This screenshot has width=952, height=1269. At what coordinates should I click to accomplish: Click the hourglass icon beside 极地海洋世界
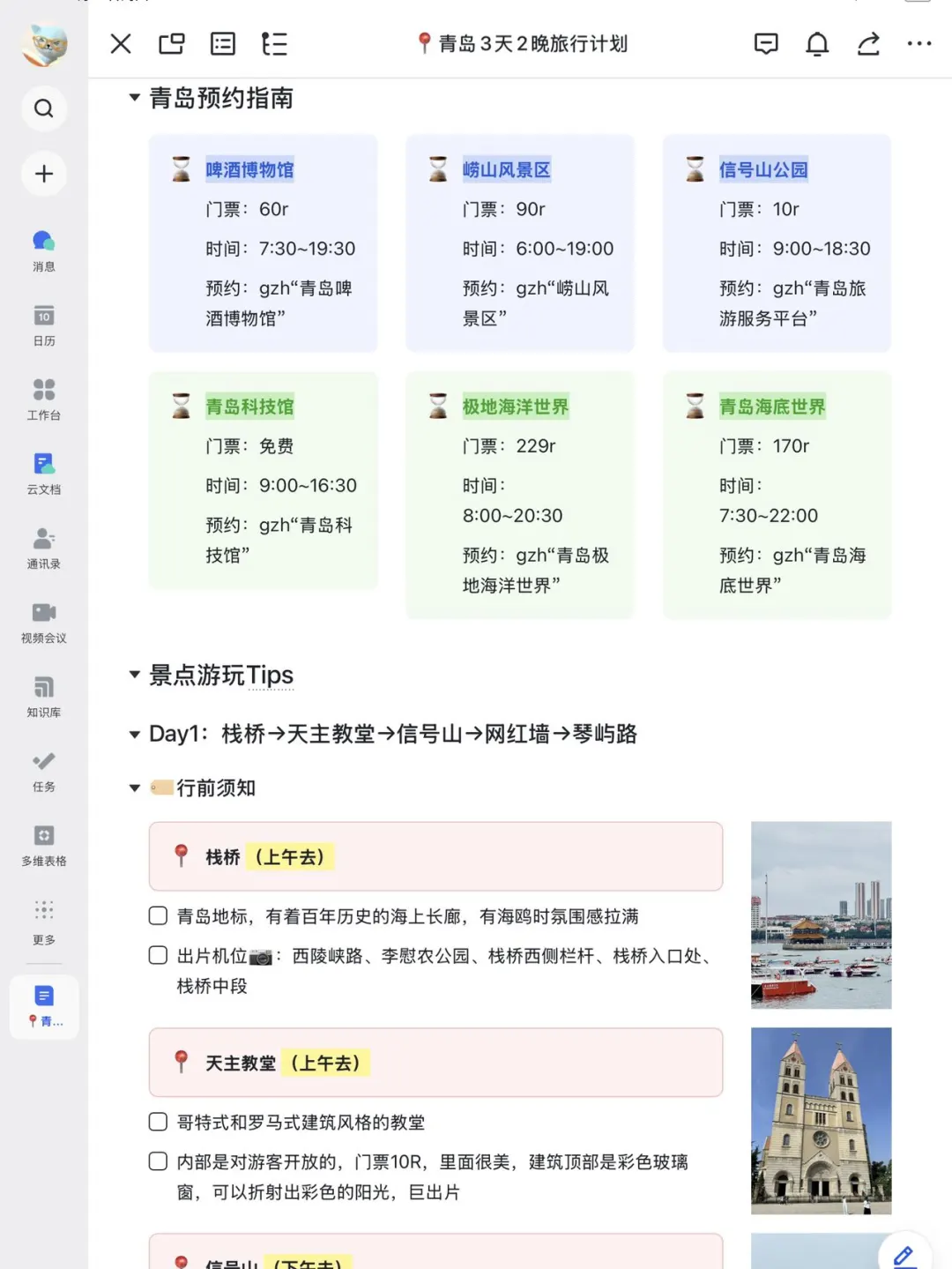pos(438,406)
